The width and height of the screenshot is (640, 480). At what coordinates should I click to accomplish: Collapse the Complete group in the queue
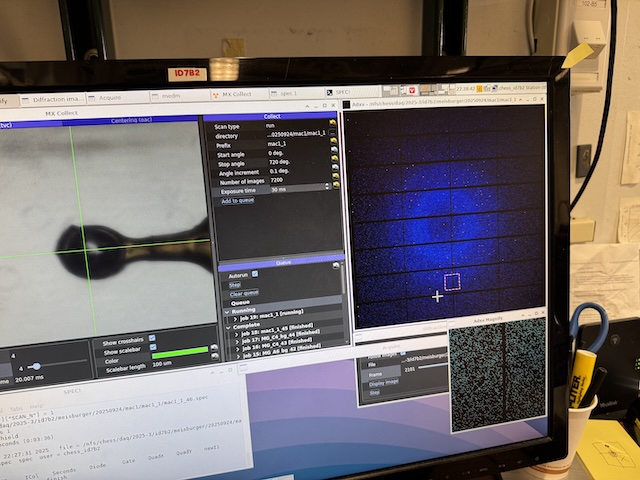coord(228,327)
